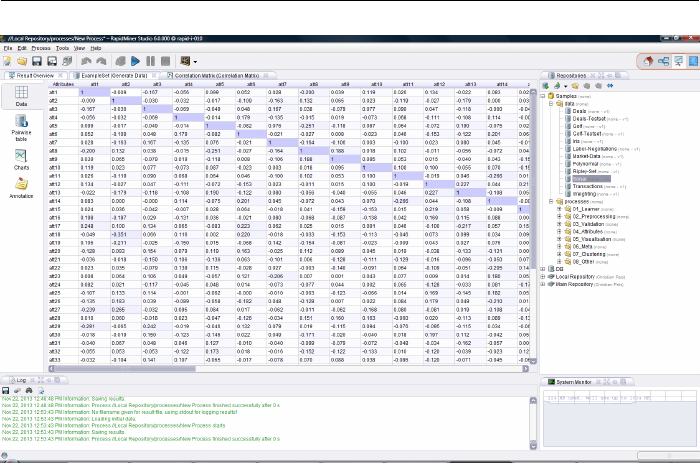The image size is (700, 463).
Task: Open the Design perspective icon
Action: pos(663,61)
